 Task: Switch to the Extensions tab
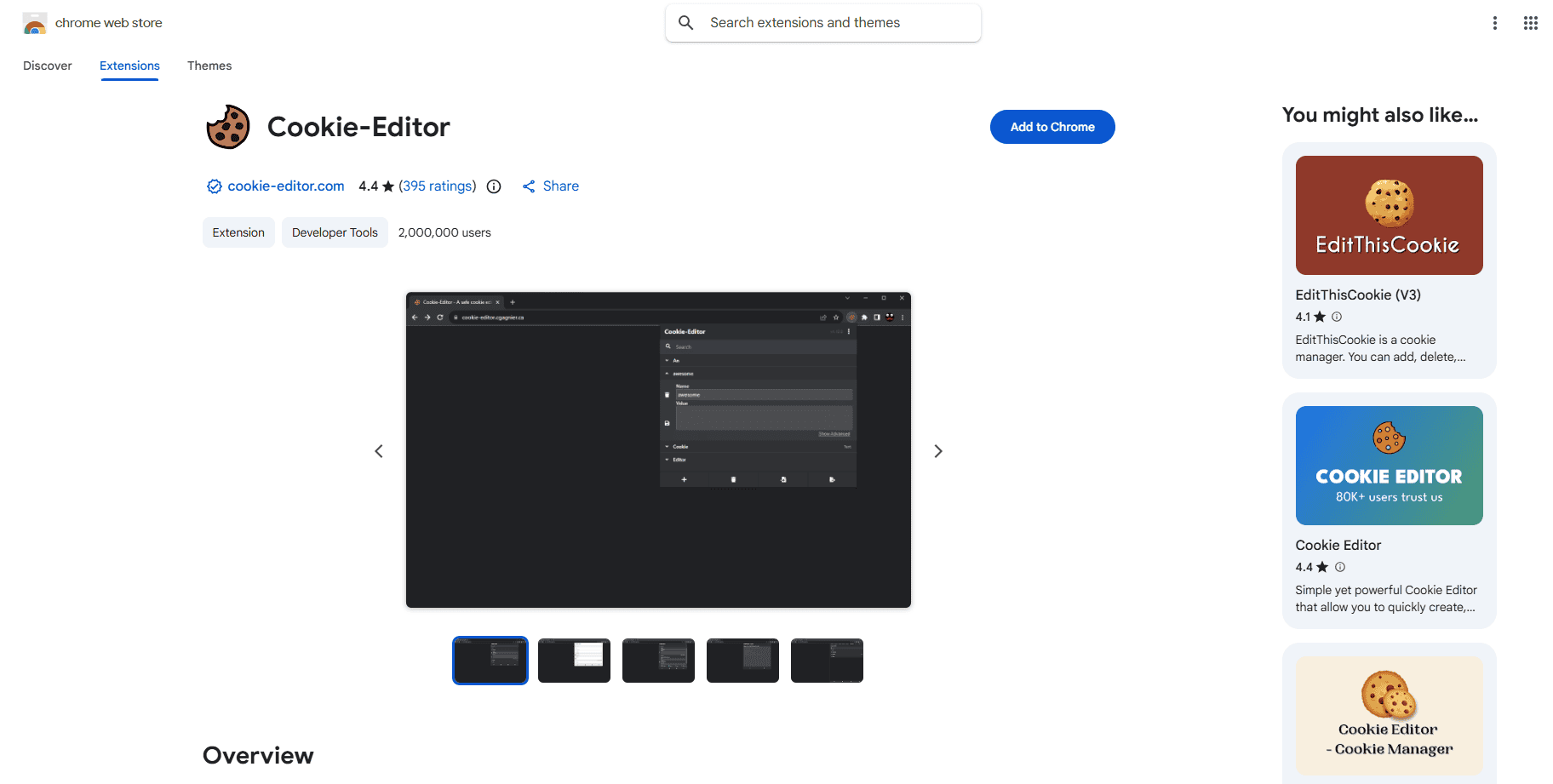[129, 66]
